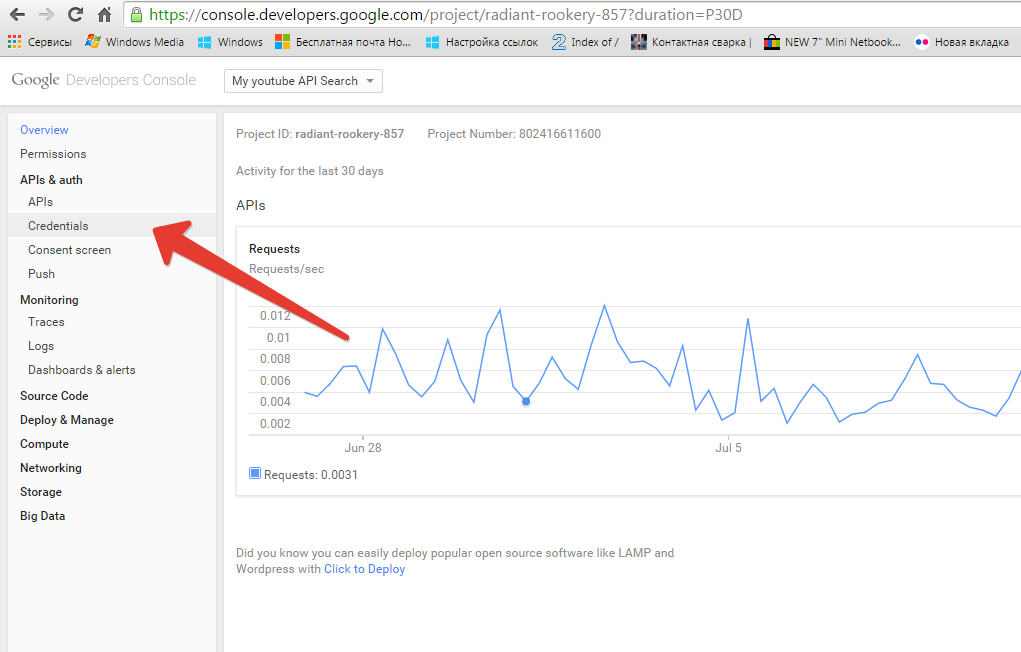The height and width of the screenshot is (652, 1021).
Task: Click the Requests/sec chart subtitle
Action: tap(287, 269)
